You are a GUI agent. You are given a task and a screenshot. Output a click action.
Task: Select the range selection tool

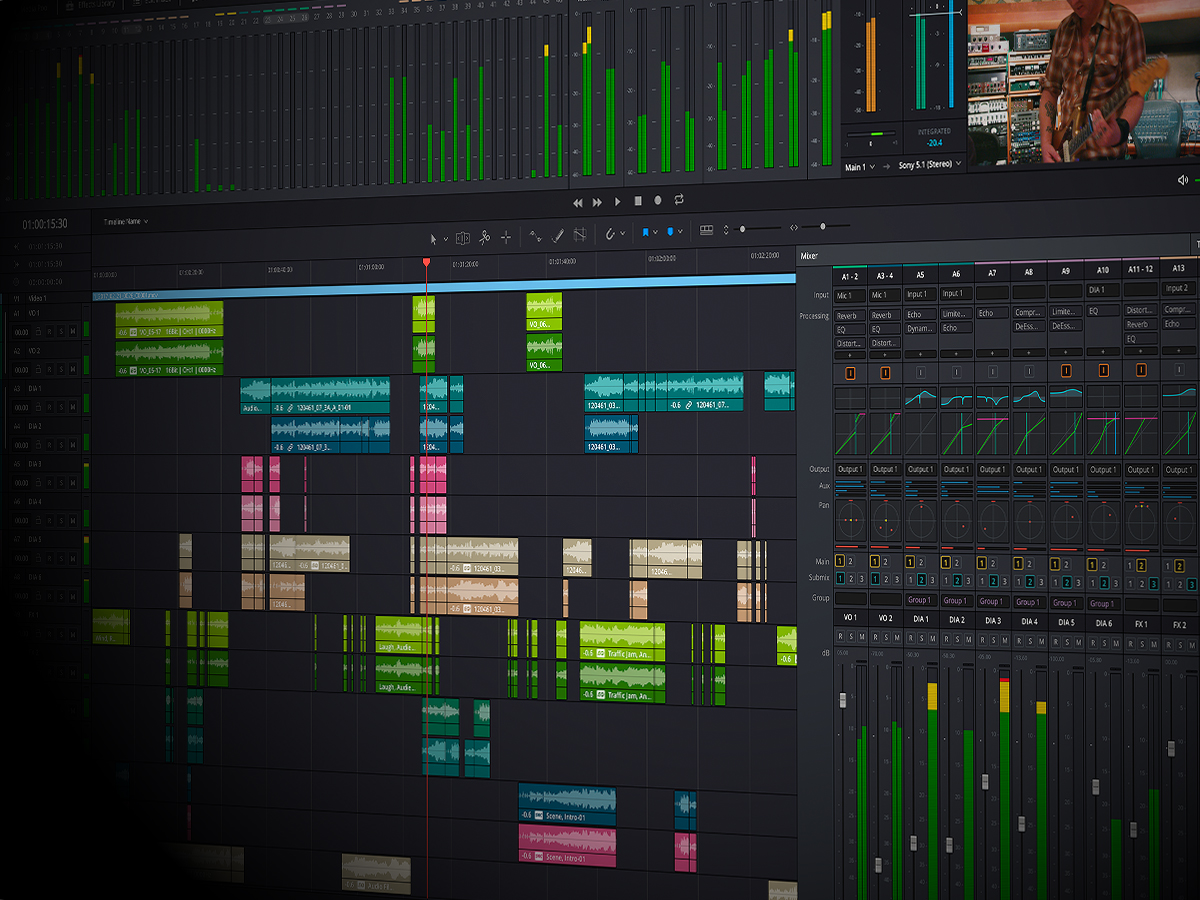462,238
